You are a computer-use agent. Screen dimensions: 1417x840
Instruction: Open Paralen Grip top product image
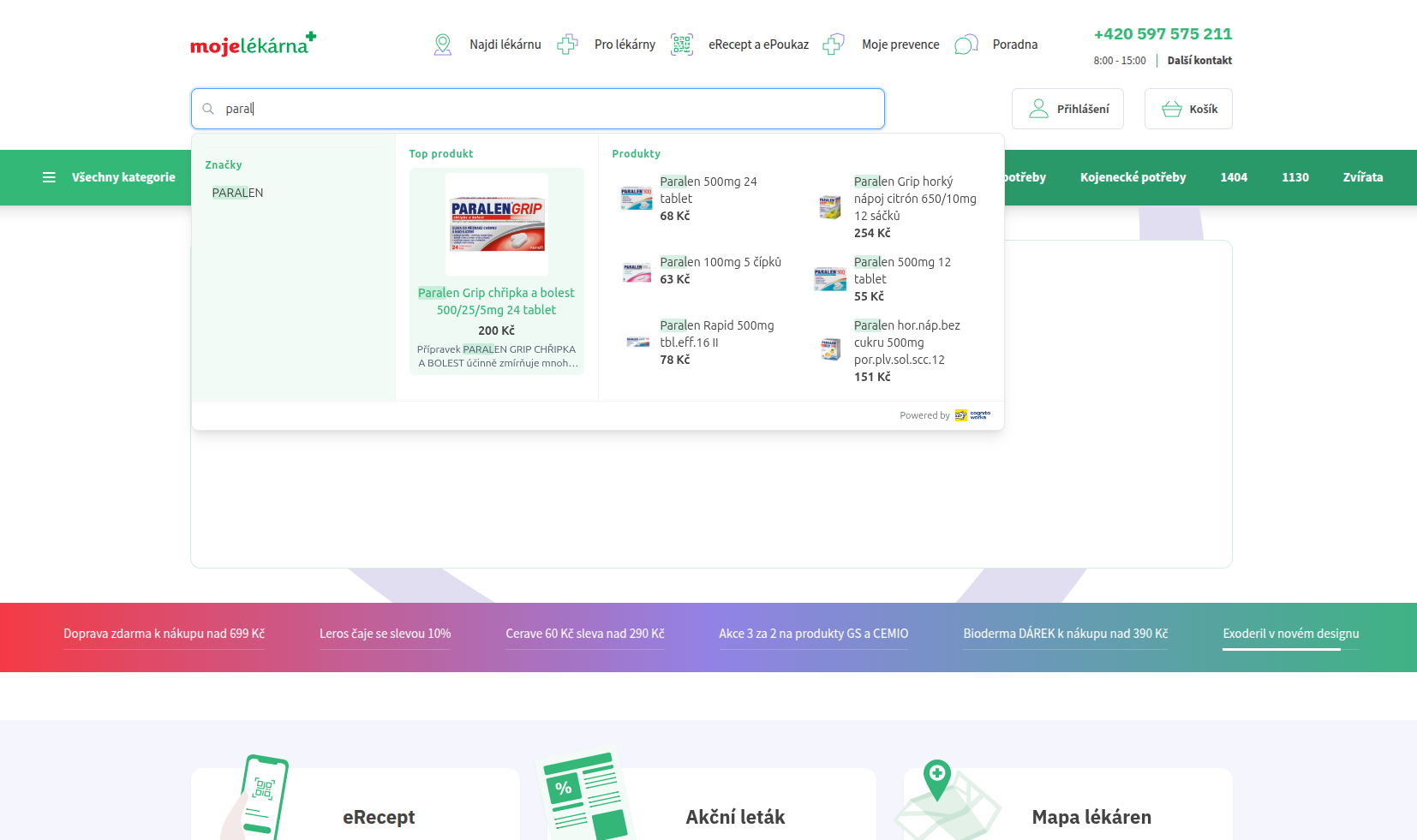click(x=497, y=223)
